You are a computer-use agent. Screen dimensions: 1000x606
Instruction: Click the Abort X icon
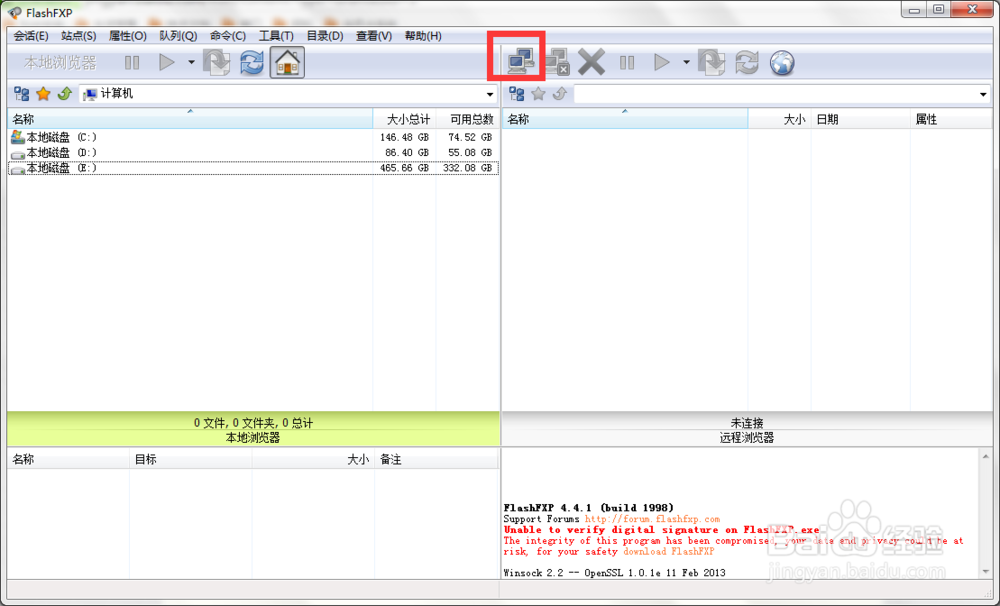coord(591,63)
